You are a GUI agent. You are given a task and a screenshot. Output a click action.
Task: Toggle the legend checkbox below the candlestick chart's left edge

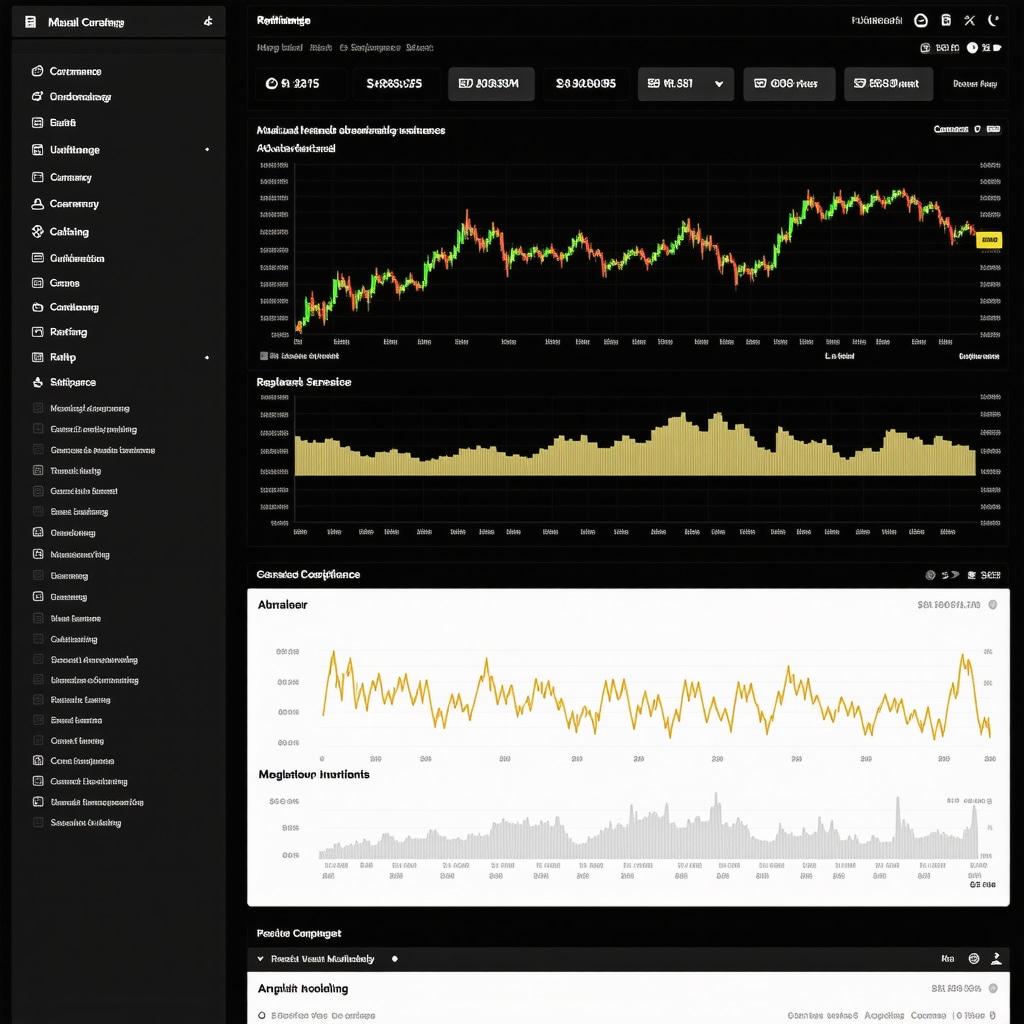click(264, 356)
